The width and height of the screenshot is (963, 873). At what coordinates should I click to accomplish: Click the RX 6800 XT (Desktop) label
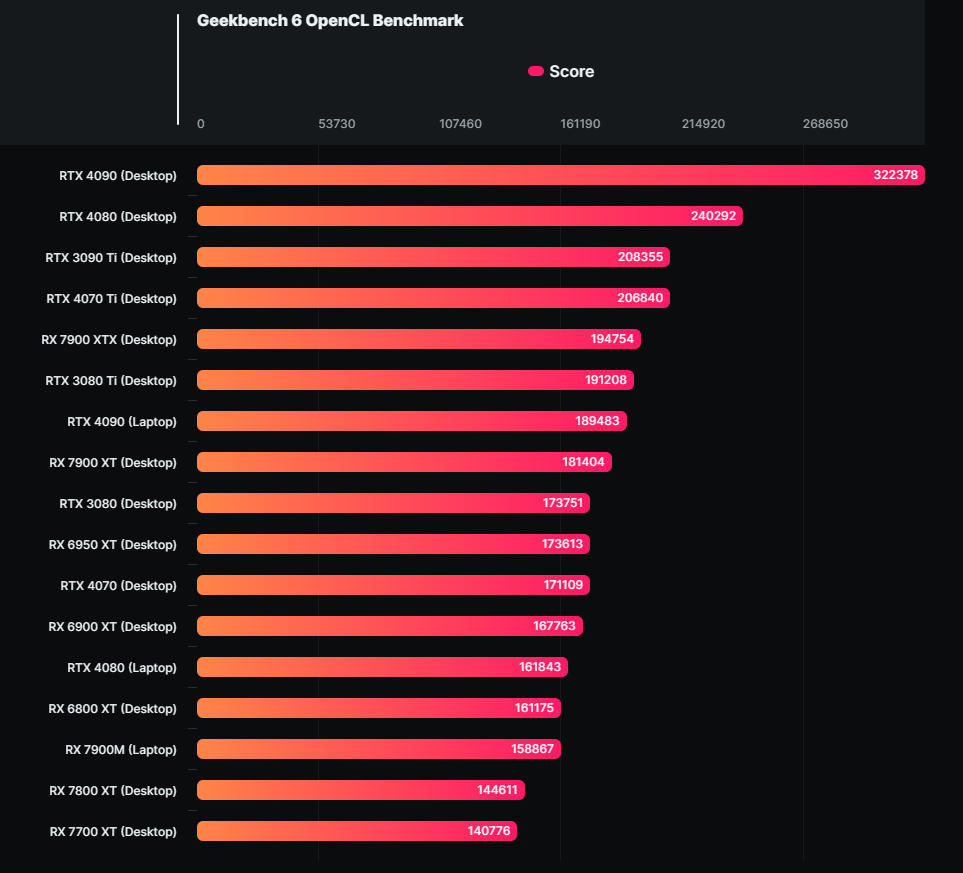pos(112,708)
